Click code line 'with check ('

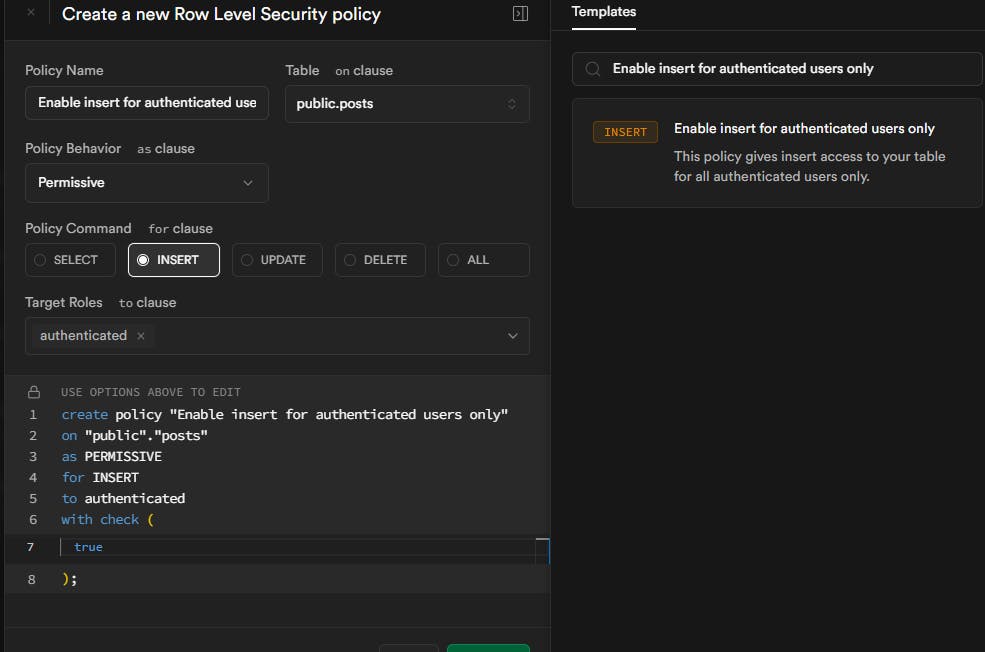[x=107, y=520]
